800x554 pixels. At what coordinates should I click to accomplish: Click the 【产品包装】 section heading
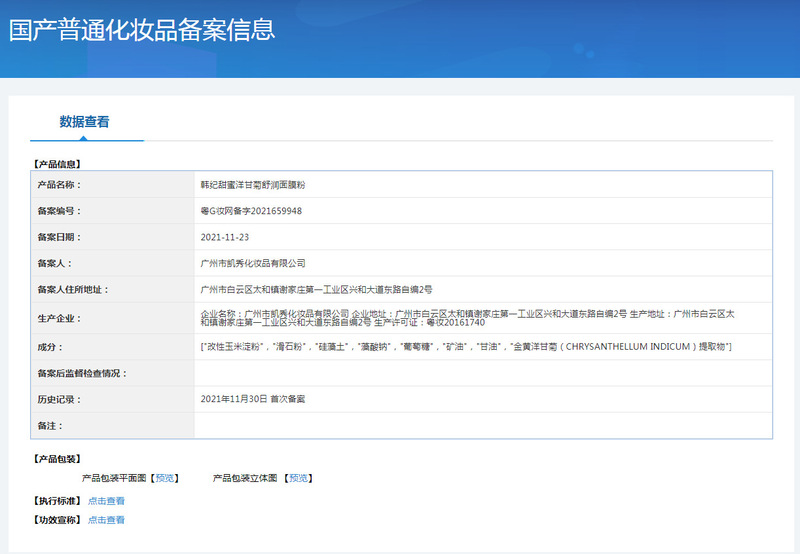[x=57, y=459]
